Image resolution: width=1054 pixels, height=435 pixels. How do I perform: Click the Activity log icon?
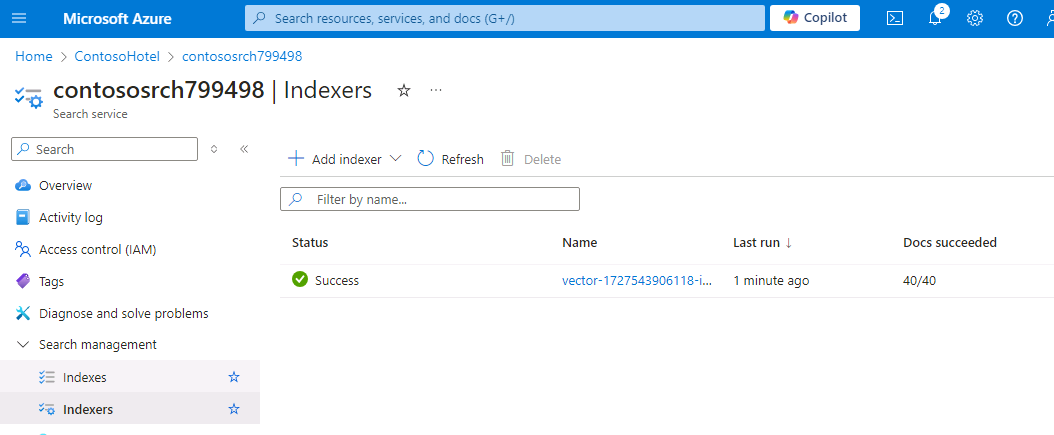pyautogui.click(x=23, y=217)
